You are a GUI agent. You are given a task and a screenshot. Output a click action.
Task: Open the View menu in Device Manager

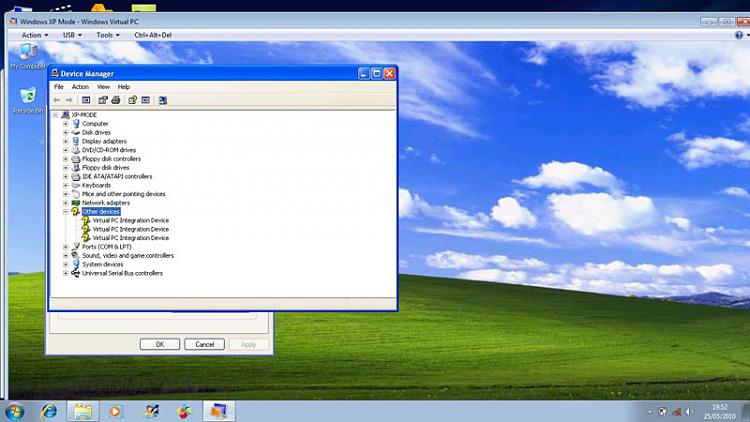103,87
